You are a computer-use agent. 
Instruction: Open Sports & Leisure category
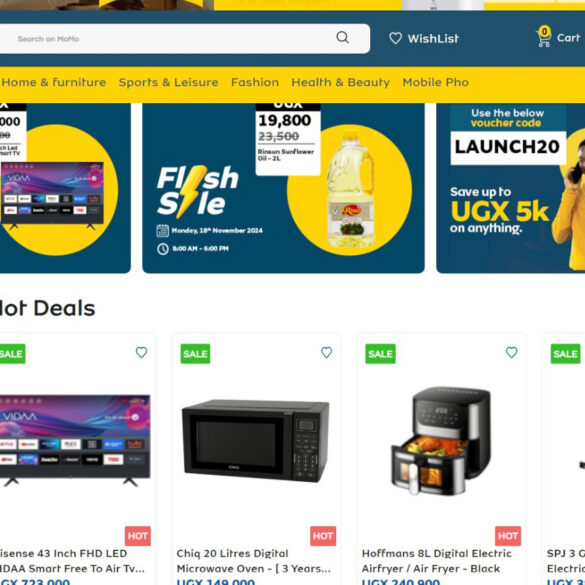click(x=168, y=82)
